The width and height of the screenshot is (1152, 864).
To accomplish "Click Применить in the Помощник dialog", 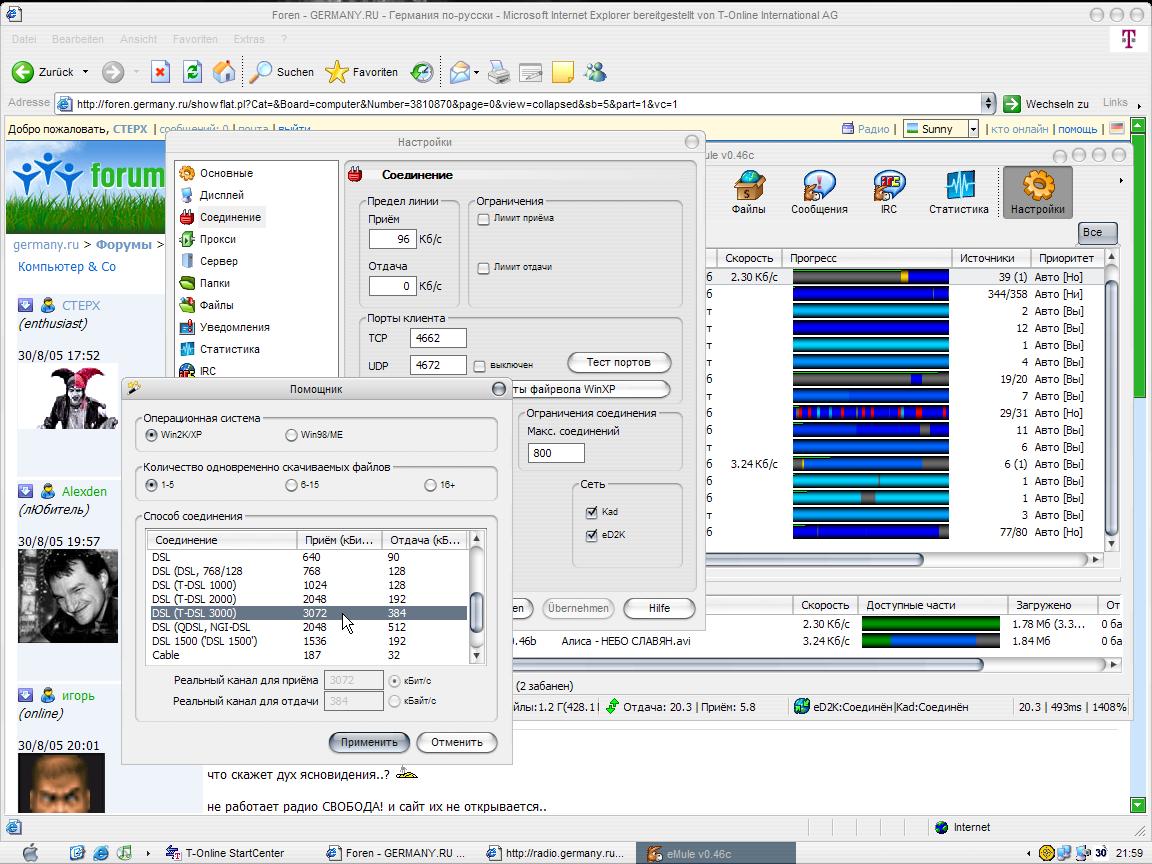I will pyautogui.click(x=369, y=742).
